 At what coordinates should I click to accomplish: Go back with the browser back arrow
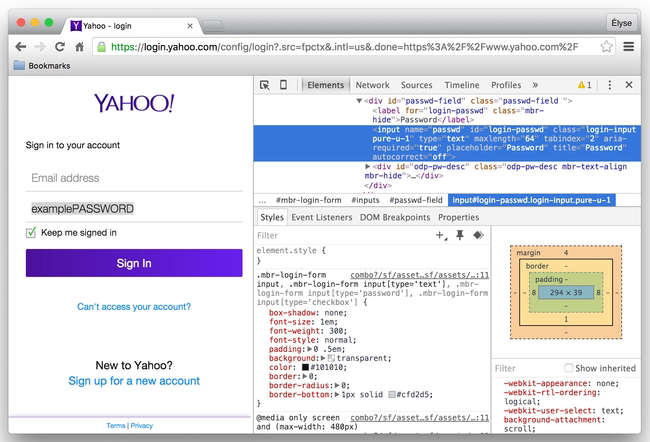pos(21,46)
